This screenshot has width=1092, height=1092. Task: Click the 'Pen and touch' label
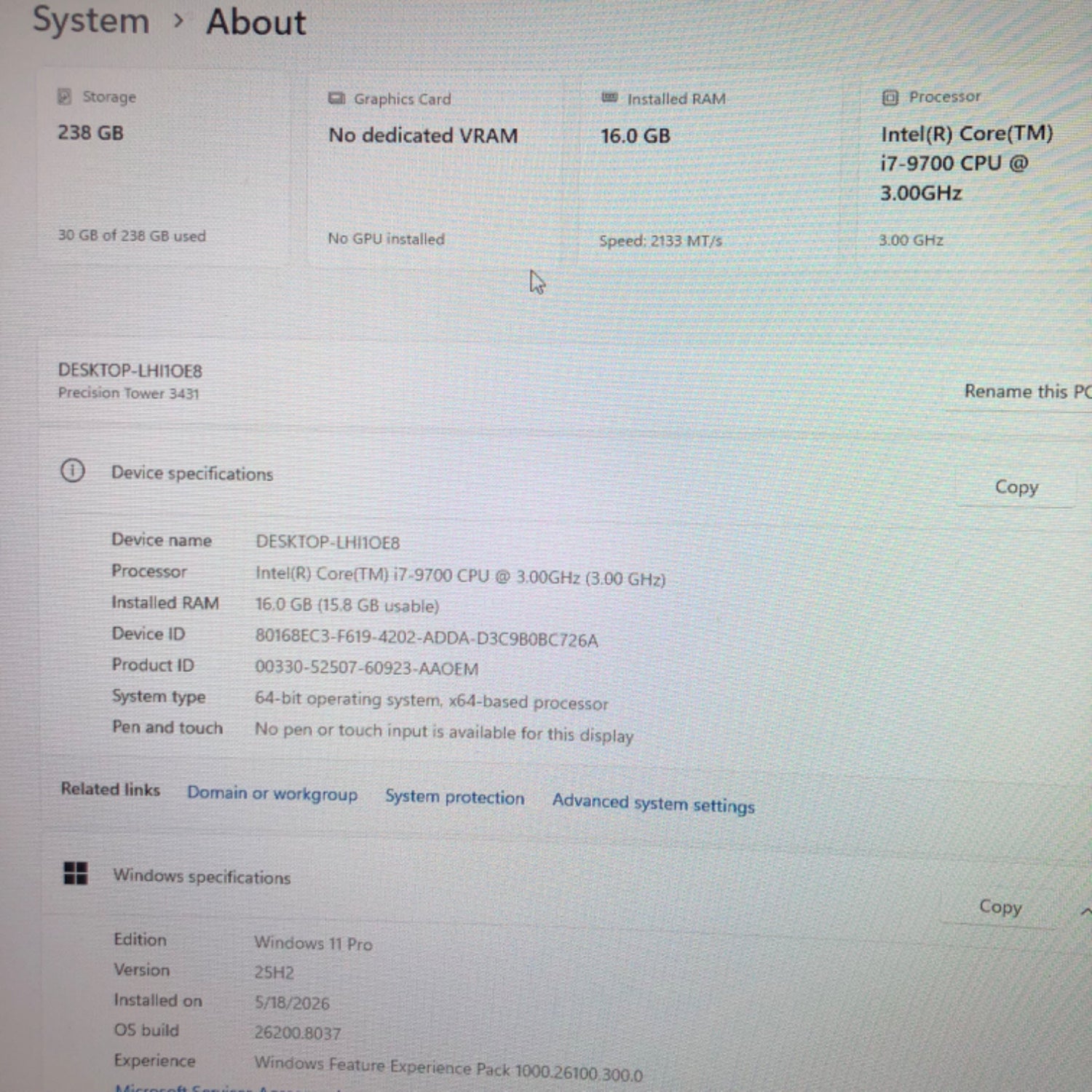(x=167, y=727)
